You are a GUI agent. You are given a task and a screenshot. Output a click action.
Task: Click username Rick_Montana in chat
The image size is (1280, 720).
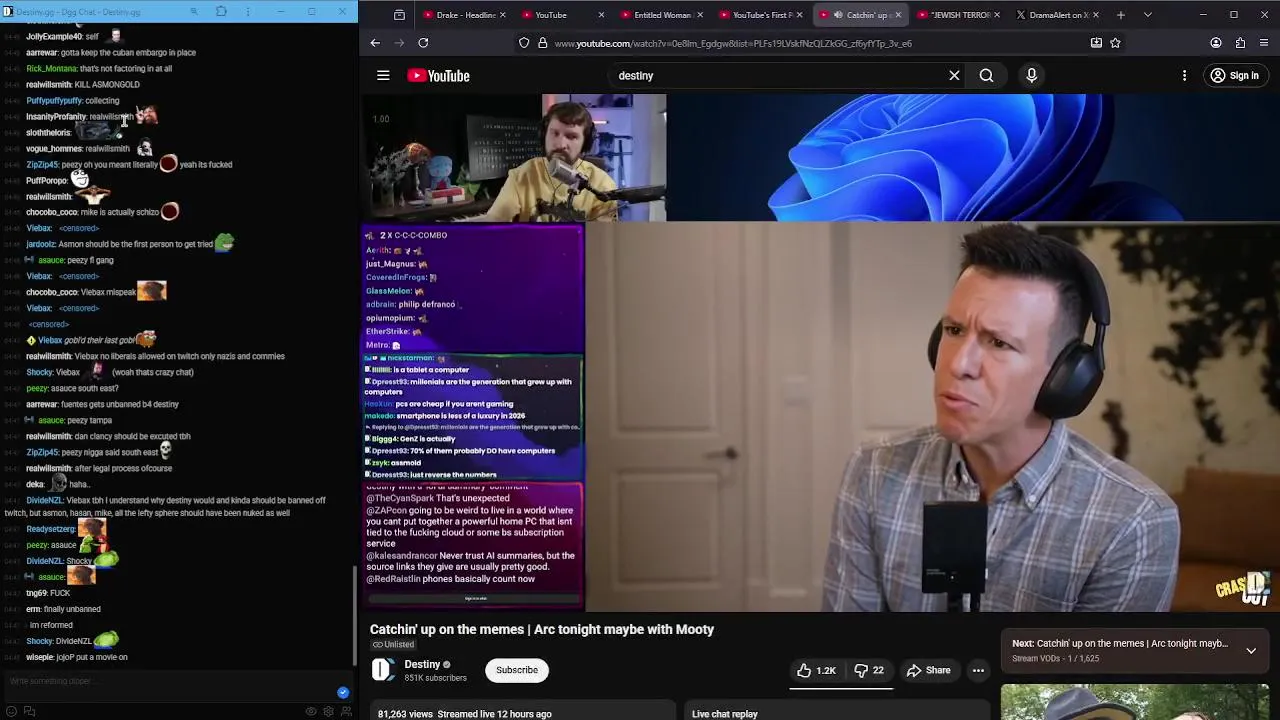(51, 69)
